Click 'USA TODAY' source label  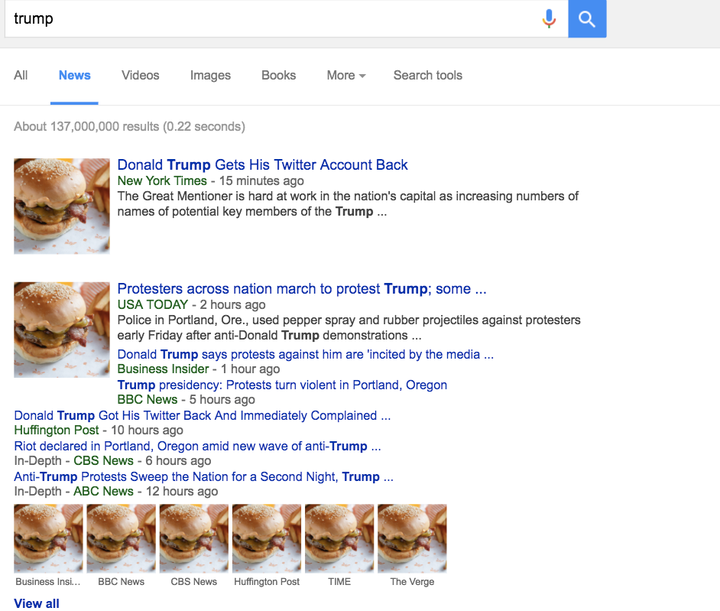[152, 304]
